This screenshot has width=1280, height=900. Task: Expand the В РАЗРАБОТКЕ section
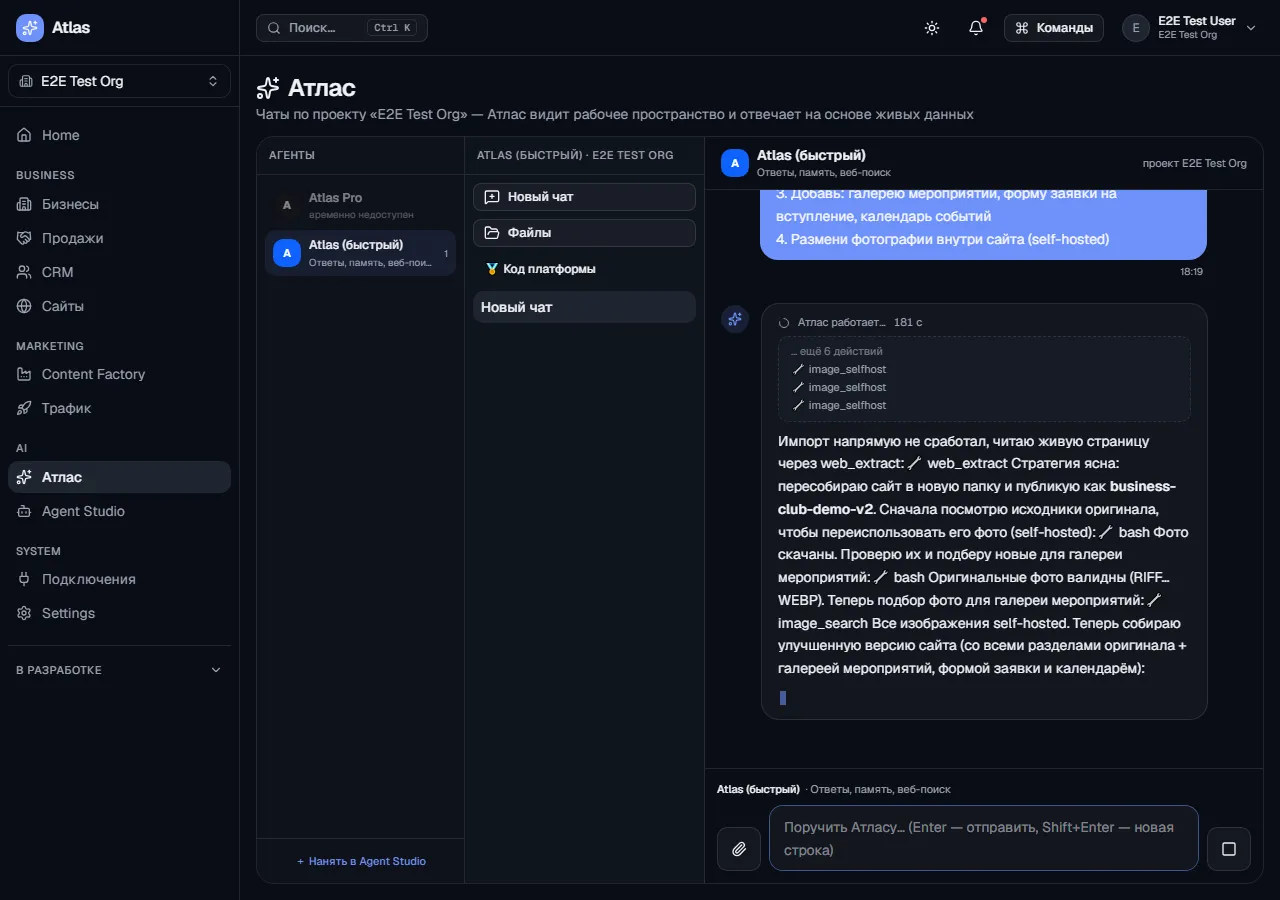click(119, 670)
